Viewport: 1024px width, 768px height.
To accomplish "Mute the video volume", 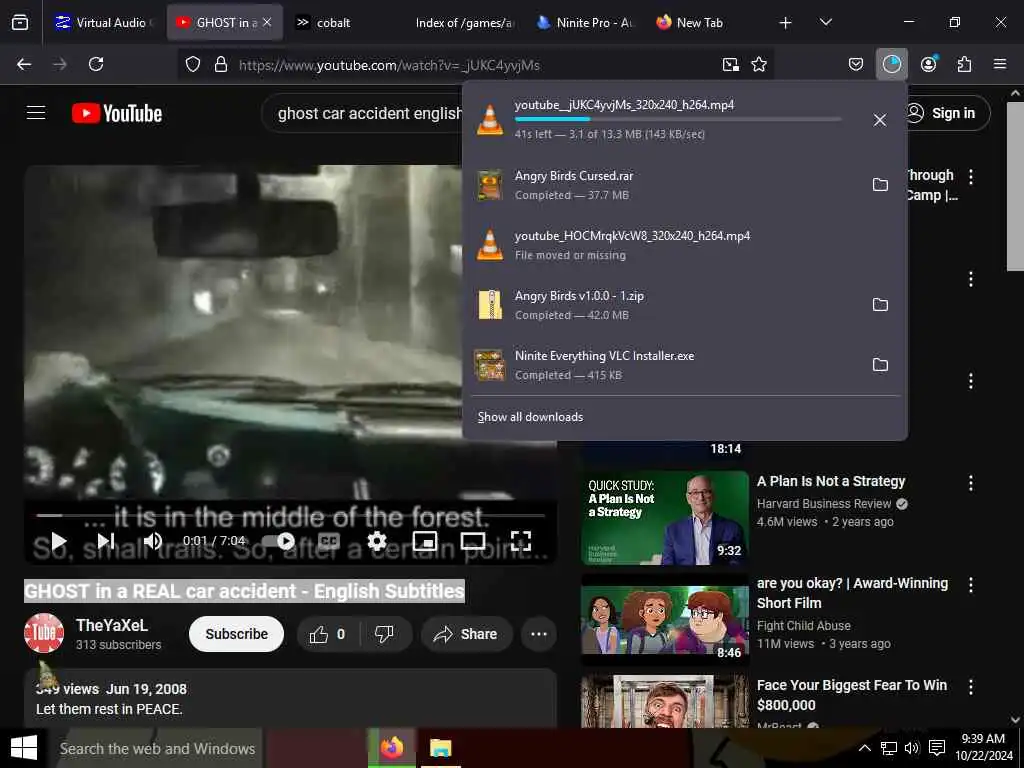I will (x=153, y=541).
